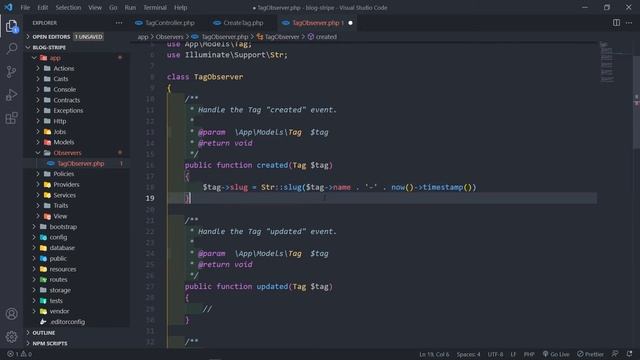The height and width of the screenshot is (360, 640).
Task: Click the unsaved dot on TagObserver.php tab
Action: tap(350, 23)
